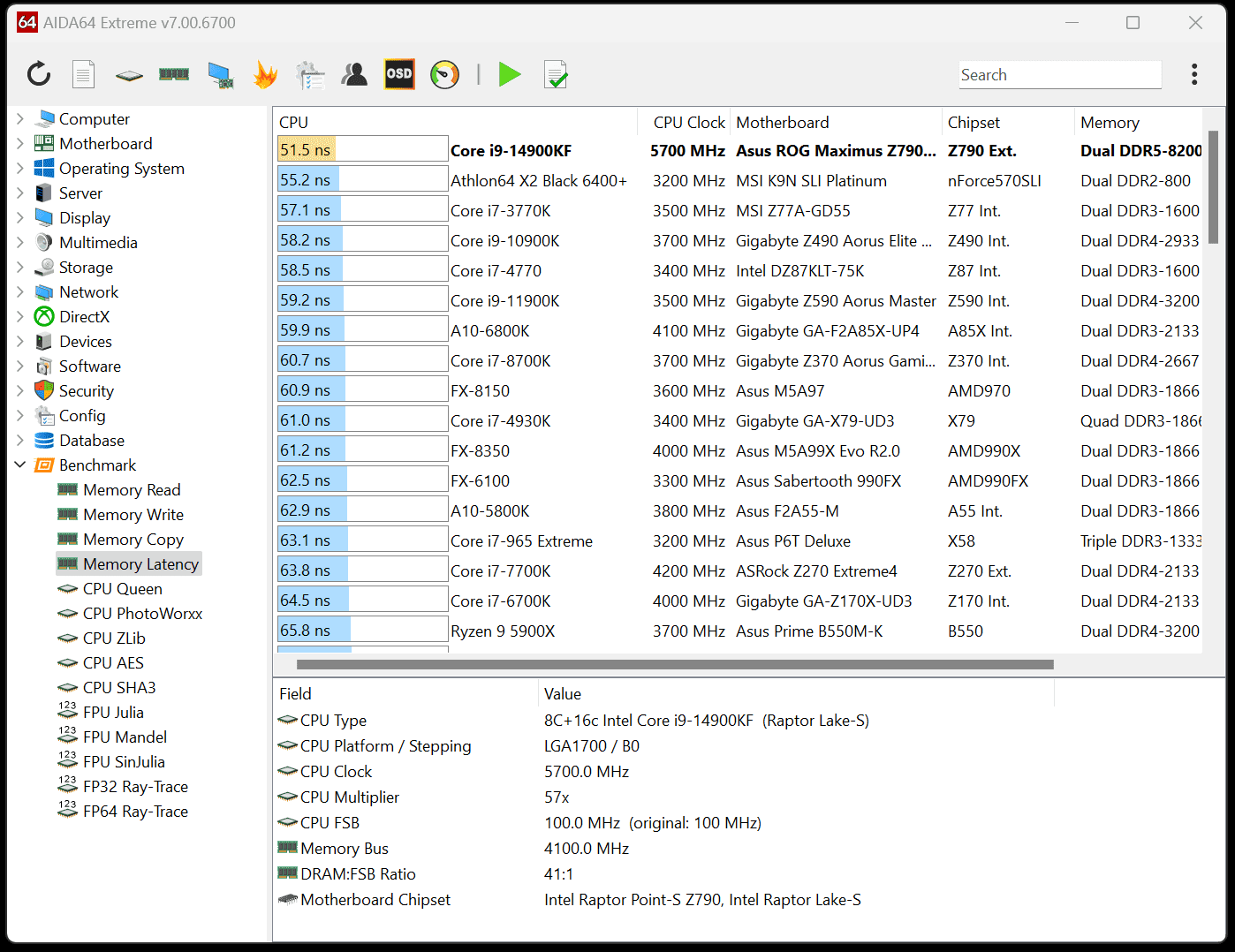Expand the Operating System node
Image resolution: width=1235 pixels, height=952 pixels.
(x=20, y=168)
